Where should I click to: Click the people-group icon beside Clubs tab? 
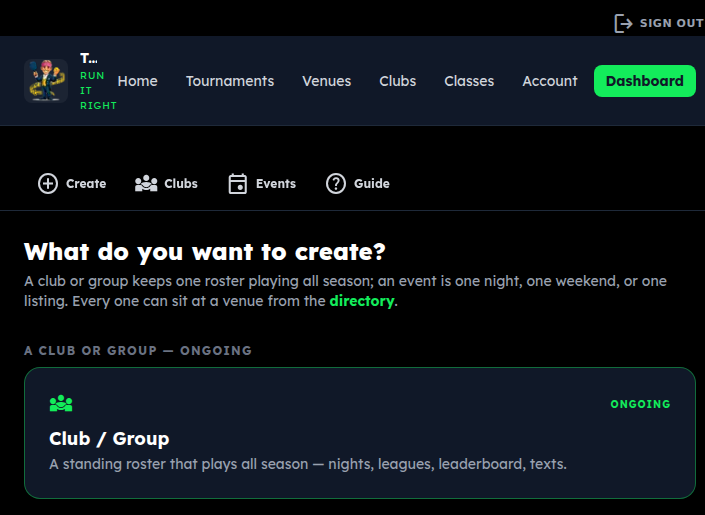146,184
